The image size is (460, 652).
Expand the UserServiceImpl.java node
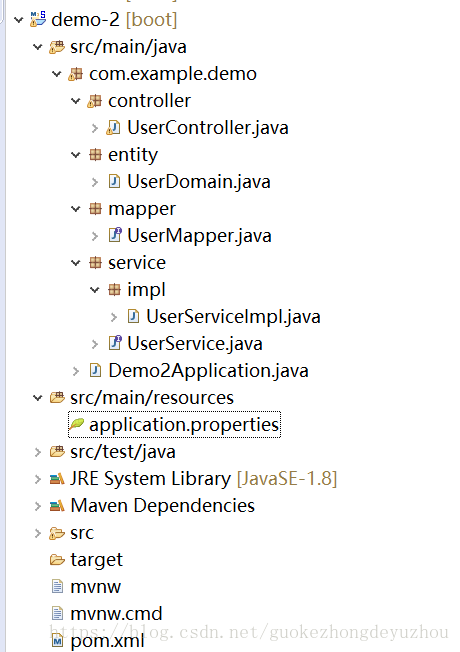(114, 317)
